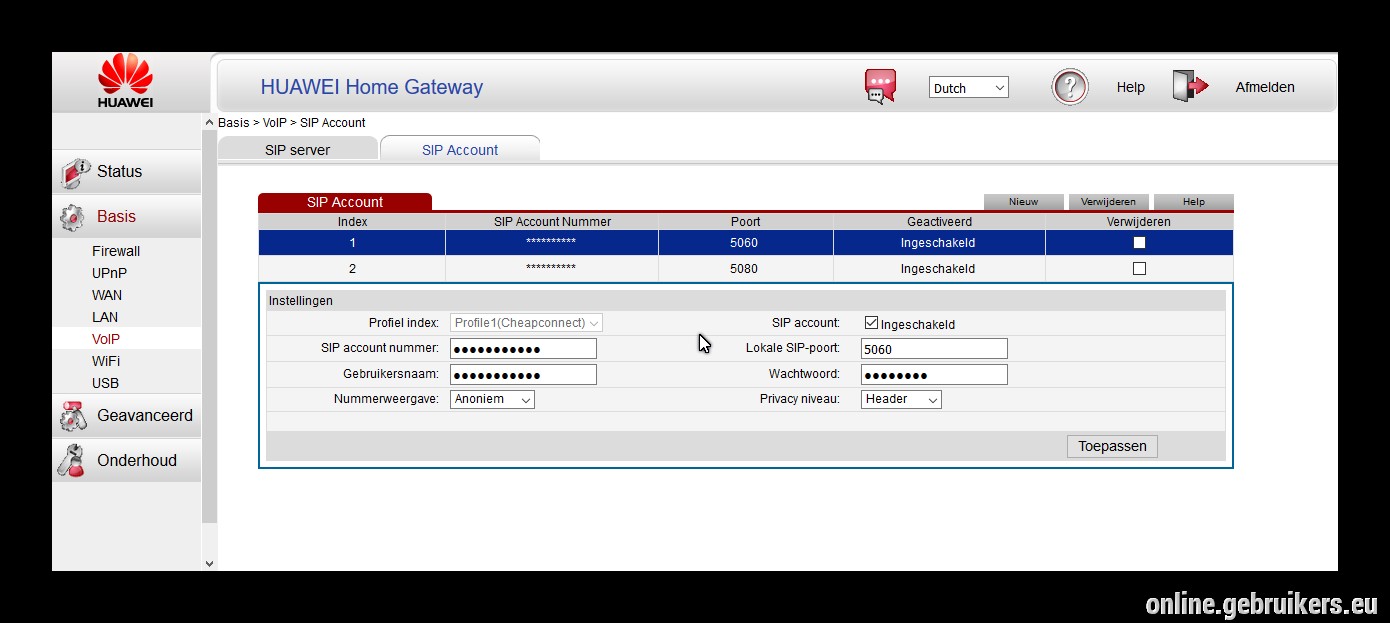
Task: Click the Onderhoud maintenance icon
Action: (x=71, y=460)
